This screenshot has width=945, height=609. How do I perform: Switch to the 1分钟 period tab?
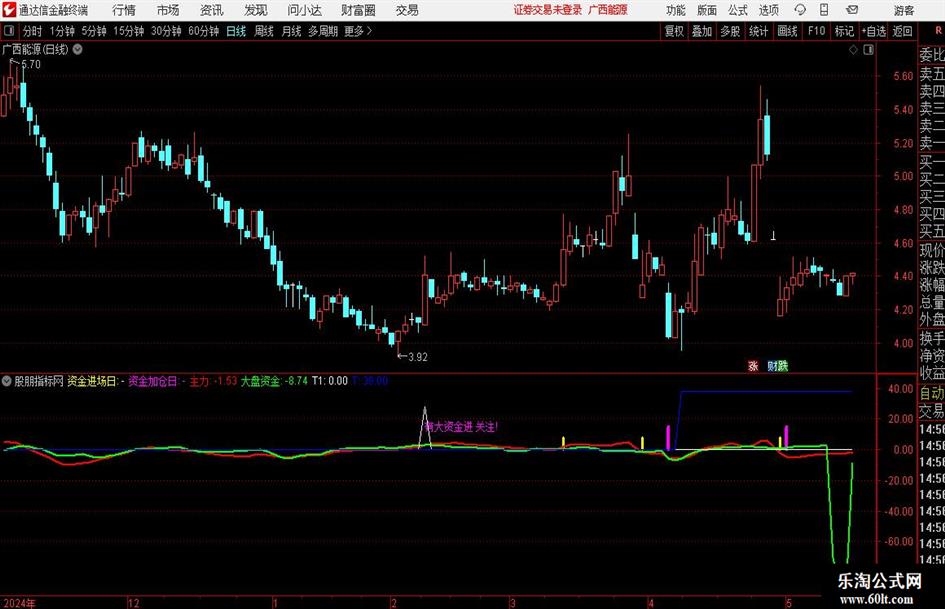point(61,31)
